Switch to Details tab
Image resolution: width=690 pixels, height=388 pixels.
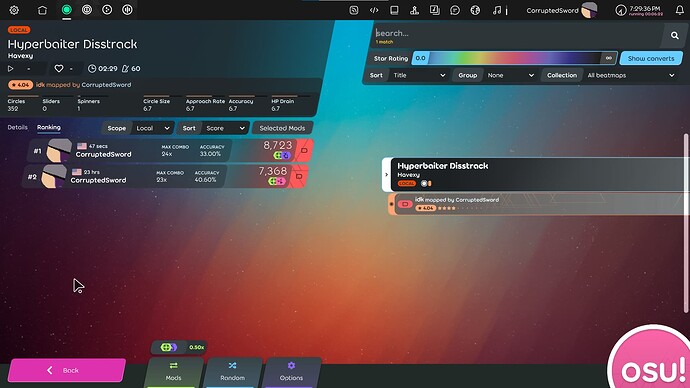(18, 127)
